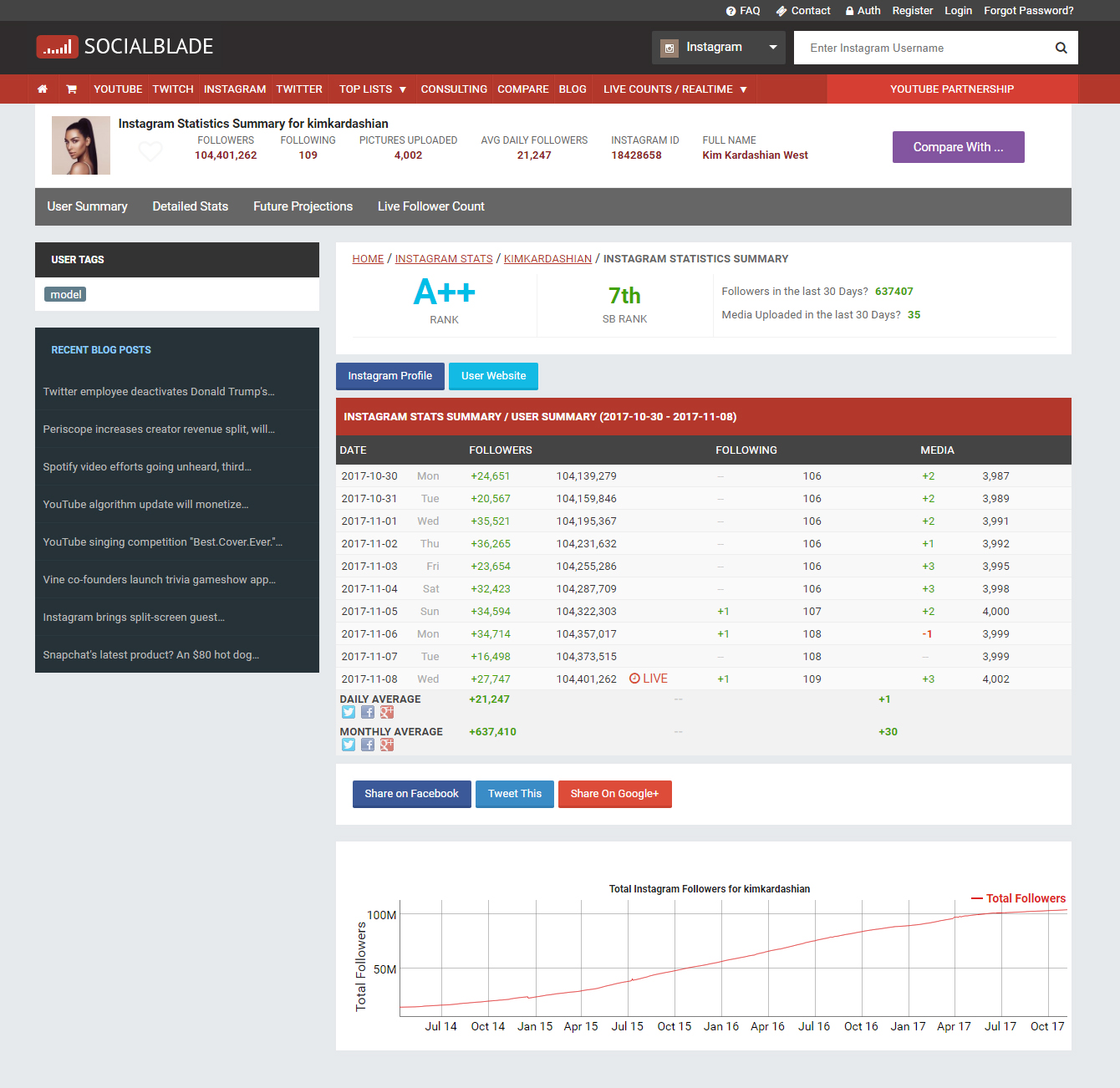Expand Live Counts / Realtime menu
The image size is (1120, 1088).
click(675, 89)
